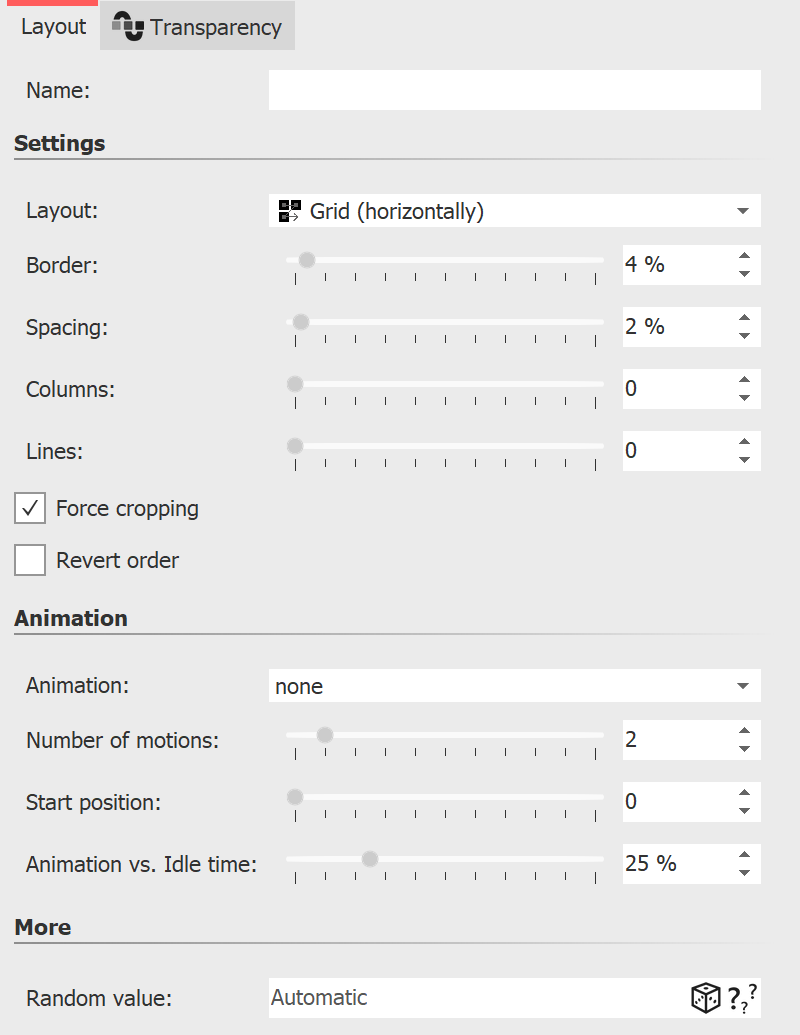Disable the Force cropping checkbox
The width and height of the screenshot is (800, 1035).
tap(30, 508)
